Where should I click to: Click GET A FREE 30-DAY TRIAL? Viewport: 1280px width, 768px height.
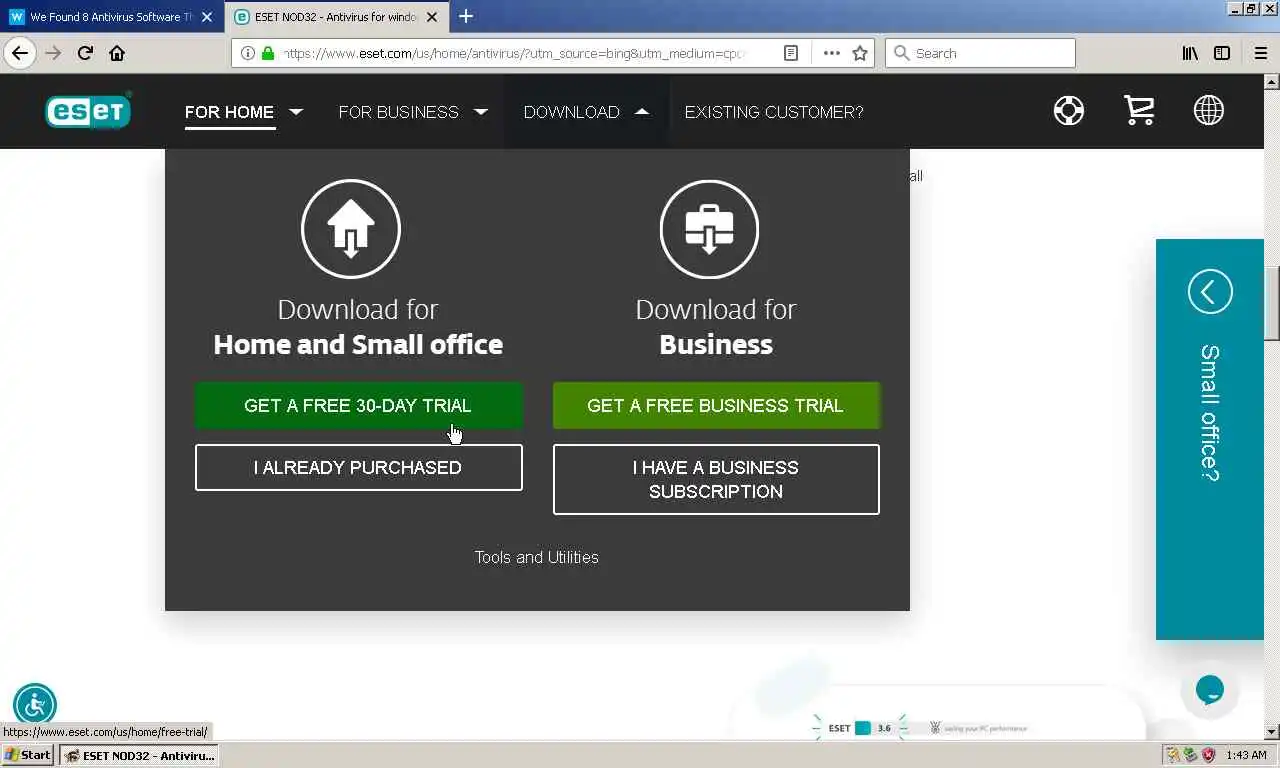tap(358, 405)
